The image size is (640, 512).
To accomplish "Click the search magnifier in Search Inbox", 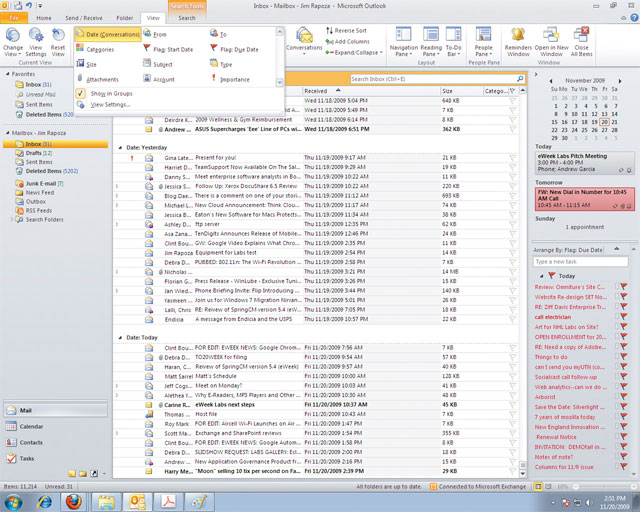I will 520,79.
